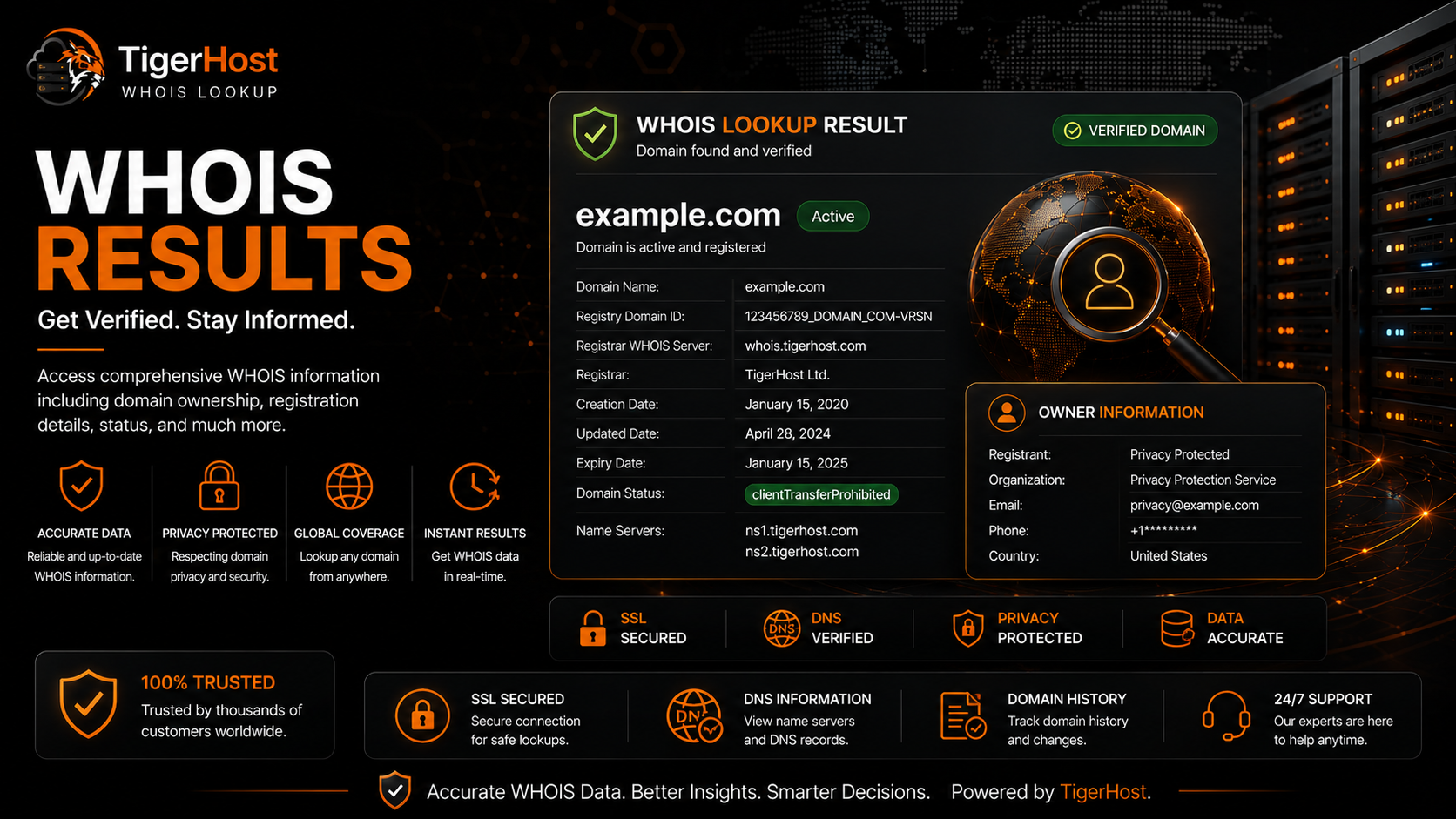Click Creation Date value January 15, 2020

[x=797, y=405]
